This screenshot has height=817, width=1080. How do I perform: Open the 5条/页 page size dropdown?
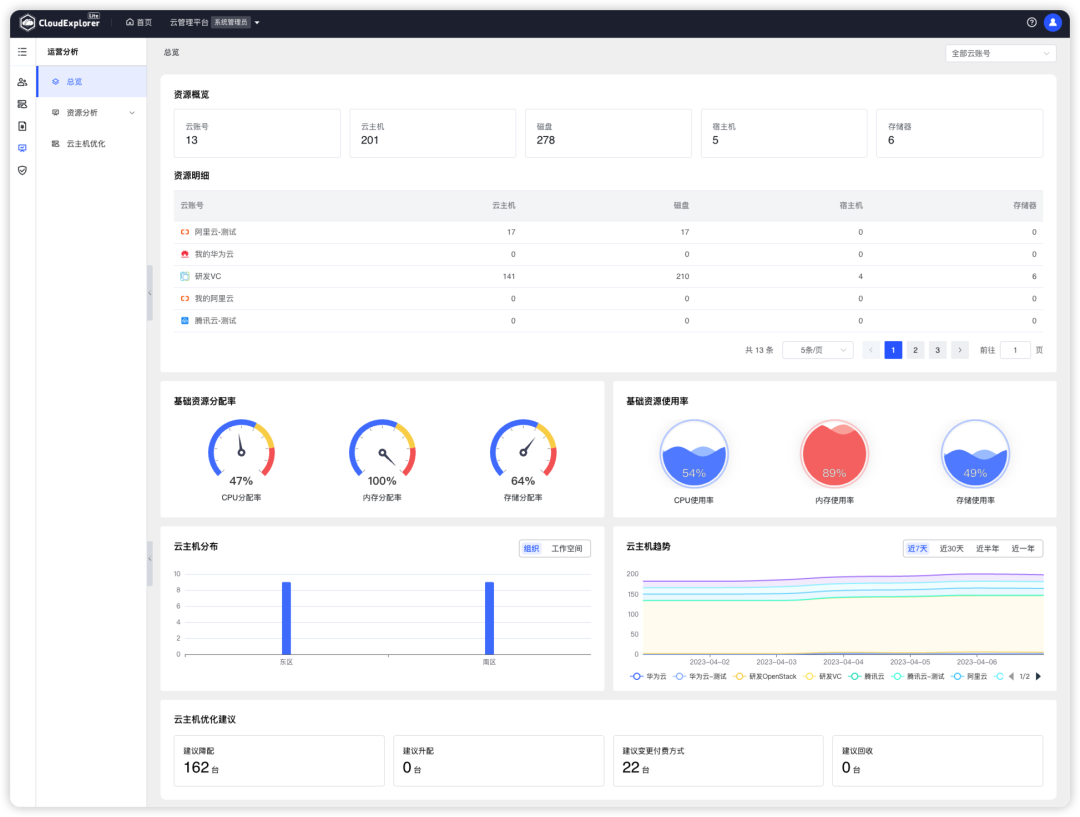point(817,349)
